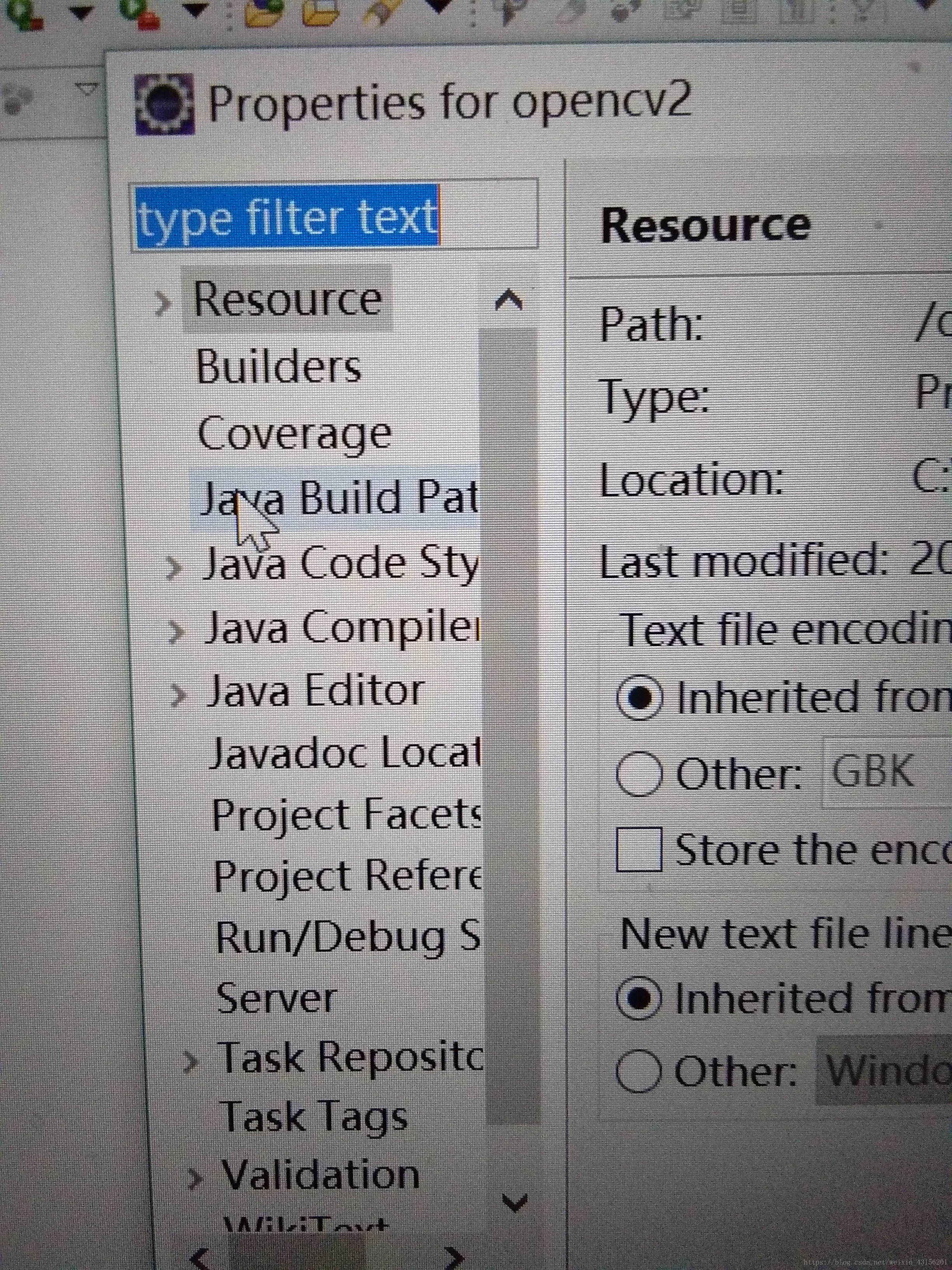Click the tree scroll-up arrow
This screenshot has width=952, height=1270.
[509, 300]
